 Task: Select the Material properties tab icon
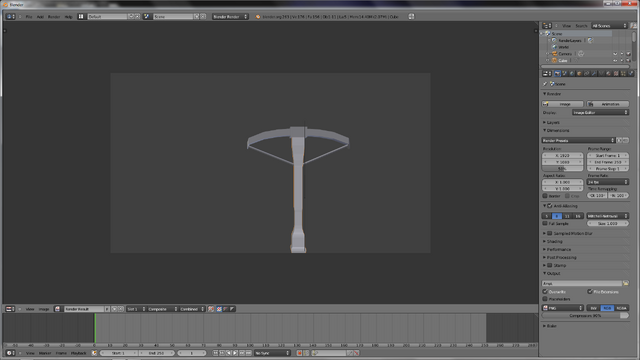(x=609, y=73)
